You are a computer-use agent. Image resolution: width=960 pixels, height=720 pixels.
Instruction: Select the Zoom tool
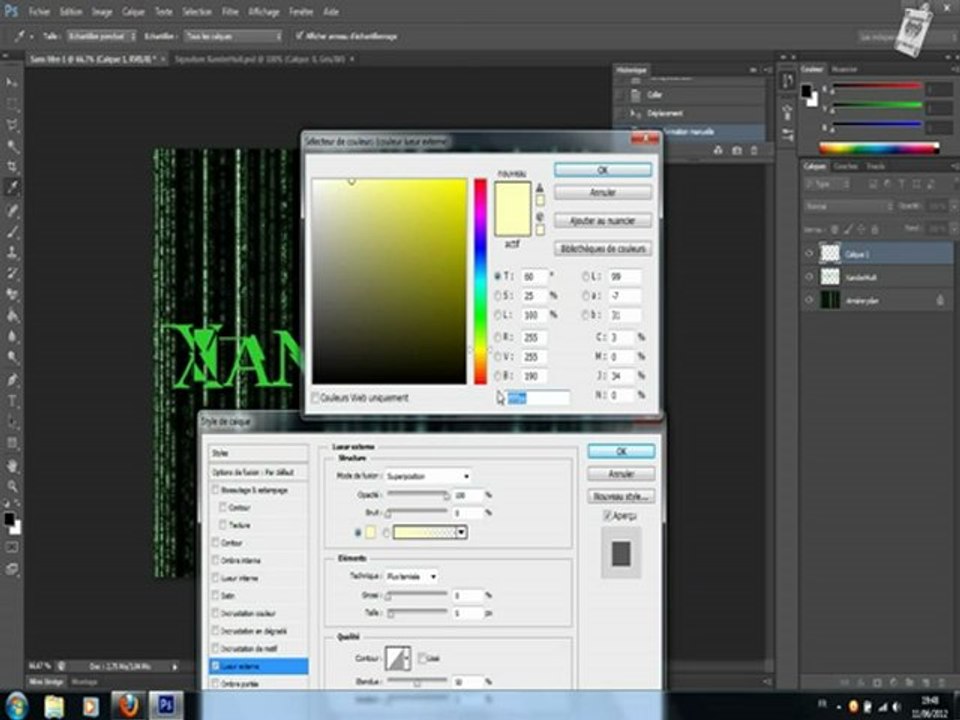(x=12, y=487)
